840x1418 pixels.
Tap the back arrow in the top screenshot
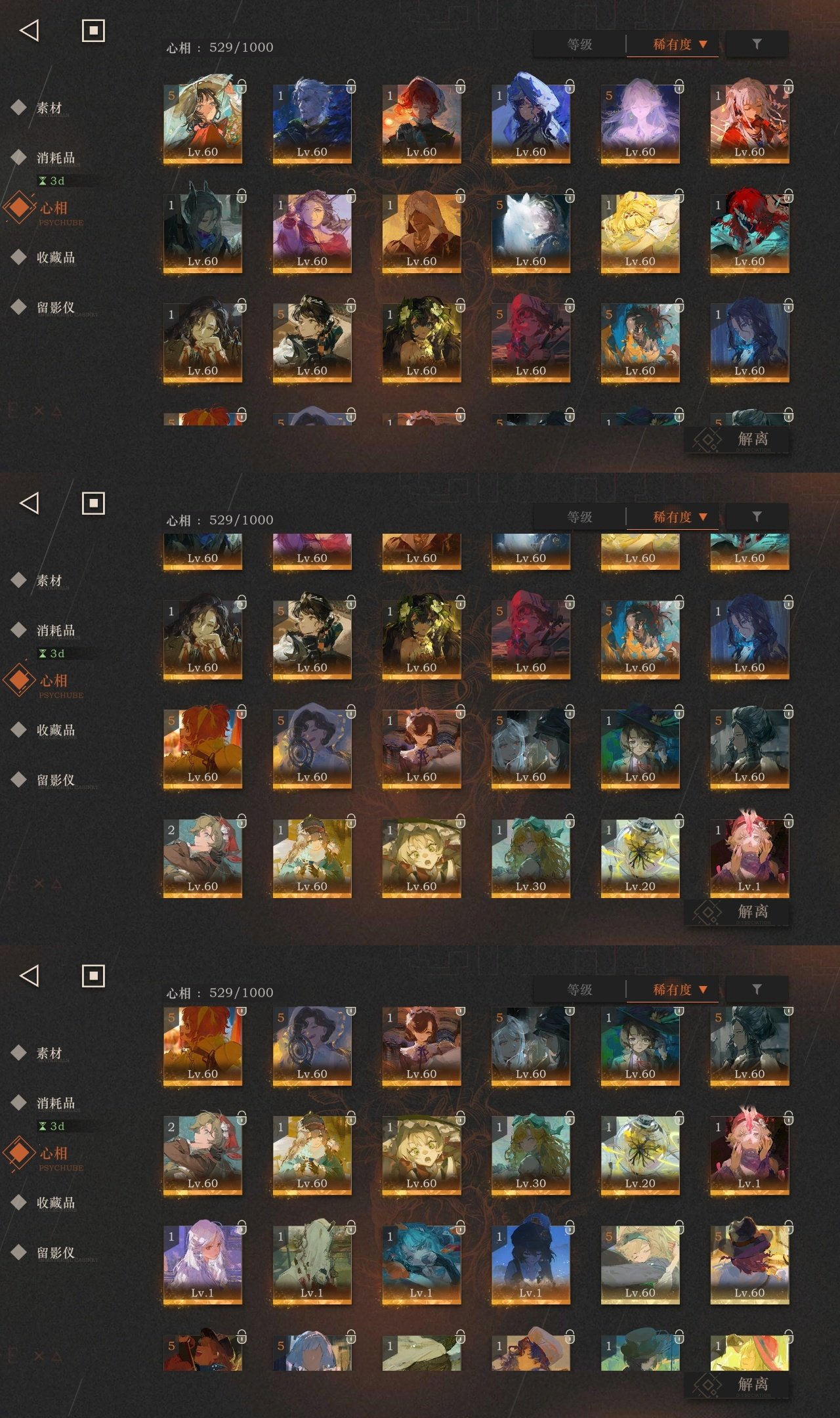click(30, 30)
